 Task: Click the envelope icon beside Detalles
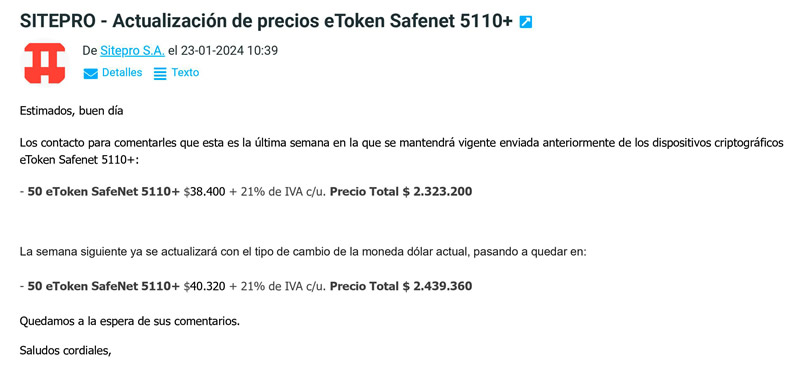pos(90,74)
